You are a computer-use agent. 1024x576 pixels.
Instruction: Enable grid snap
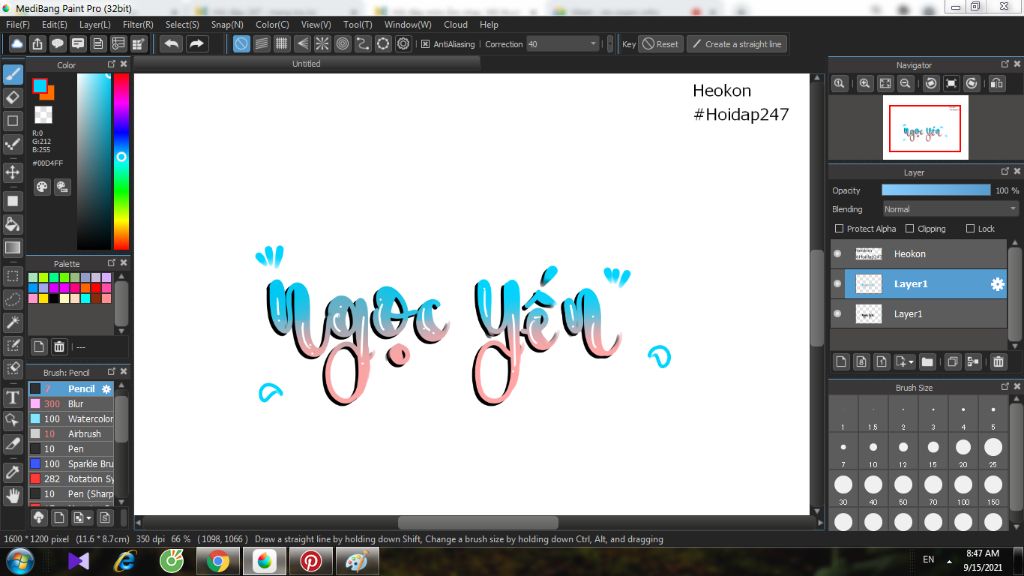pos(281,44)
